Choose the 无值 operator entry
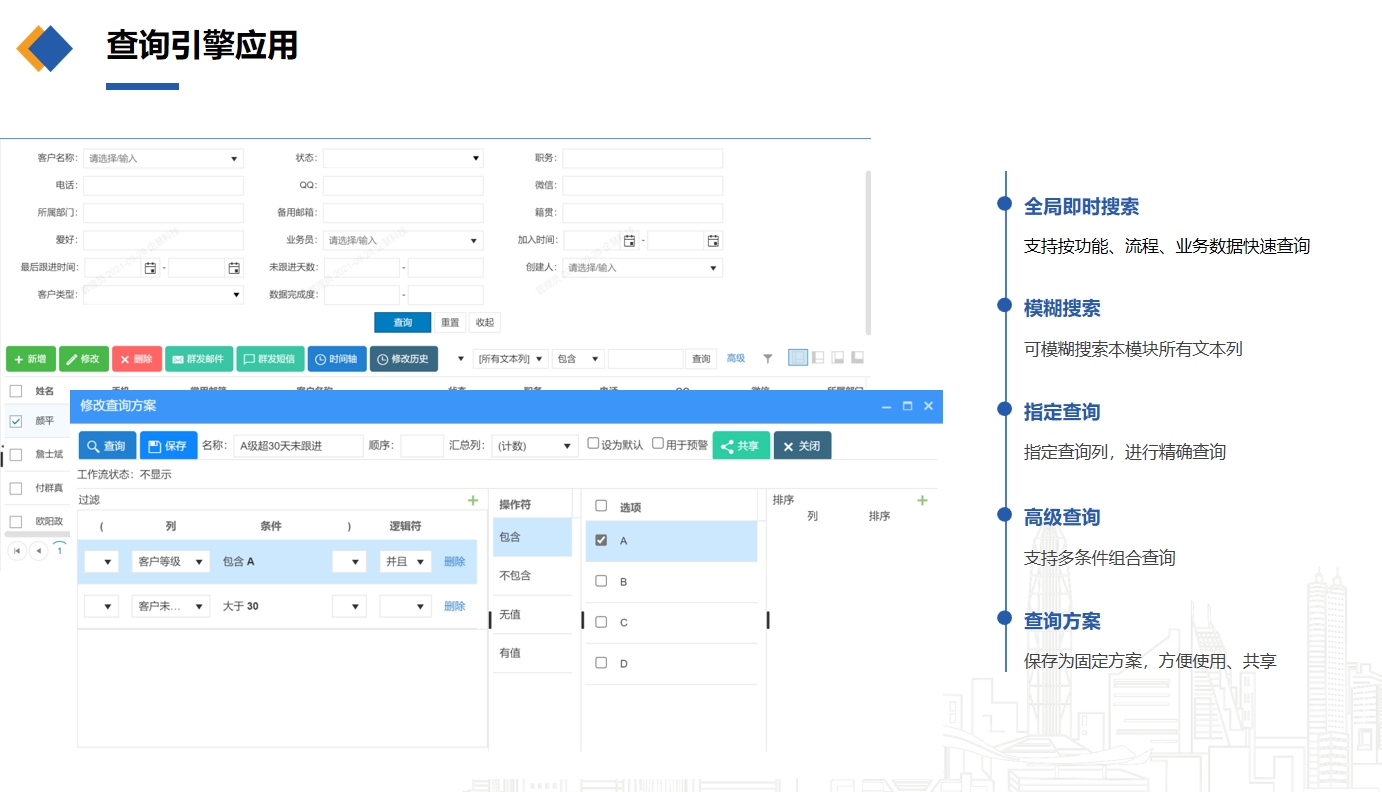The height and width of the screenshot is (792, 1382). (x=510, y=615)
